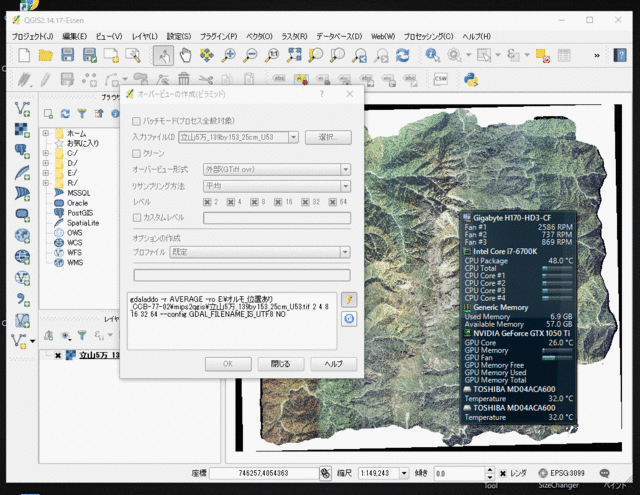Toggle the batch mode checkbox
This screenshot has width=640, height=495.
click(136, 121)
